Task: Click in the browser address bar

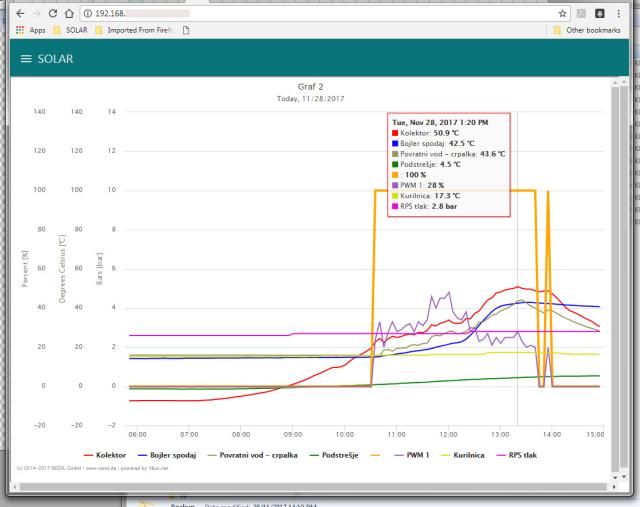Action: coord(300,13)
